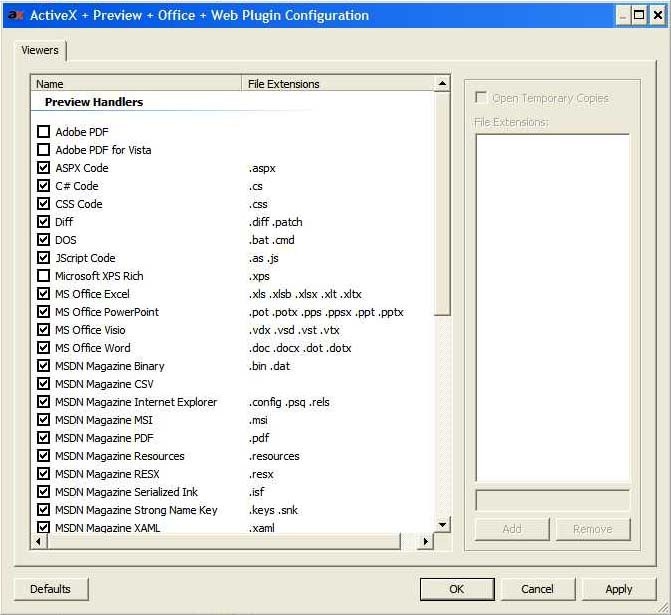Enable the Adobe PDF for Vista checkbox

pyautogui.click(x=43, y=149)
